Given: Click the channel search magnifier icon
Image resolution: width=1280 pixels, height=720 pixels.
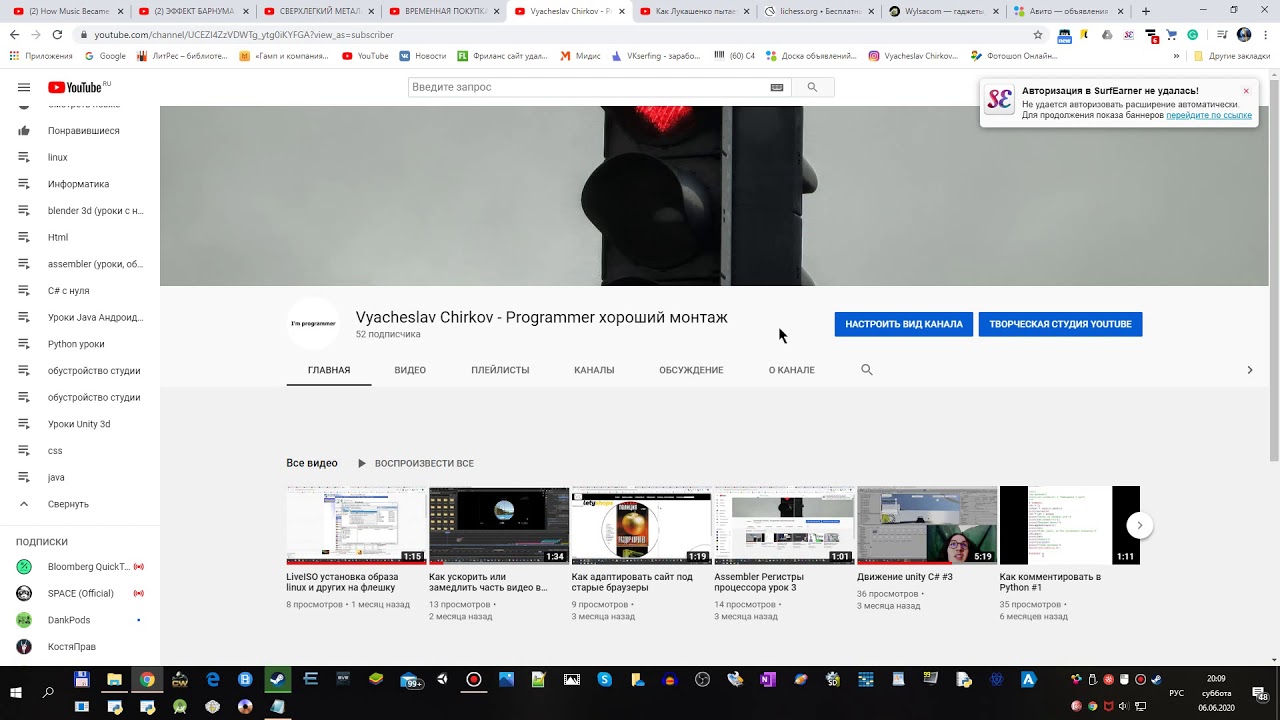Looking at the screenshot, I should (867, 370).
